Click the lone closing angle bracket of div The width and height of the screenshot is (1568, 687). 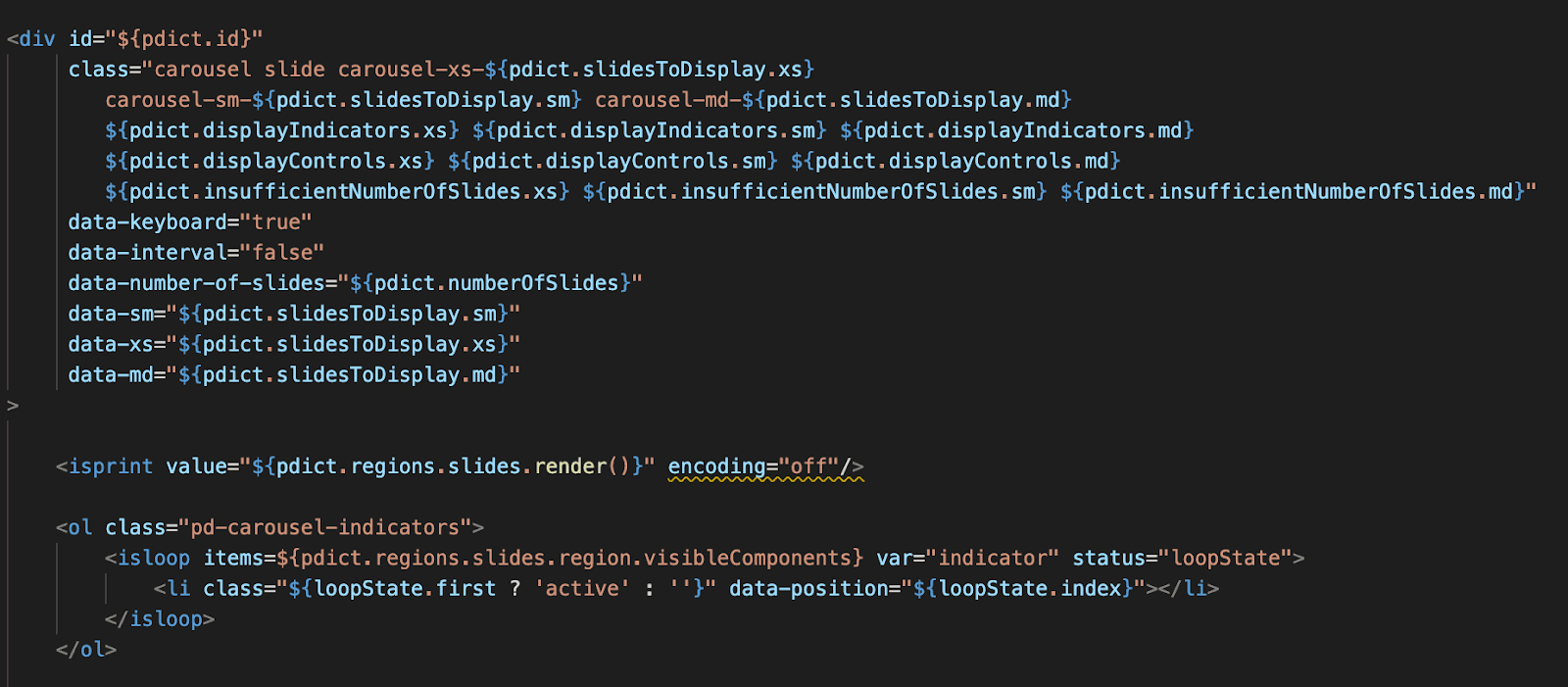click(x=13, y=405)
